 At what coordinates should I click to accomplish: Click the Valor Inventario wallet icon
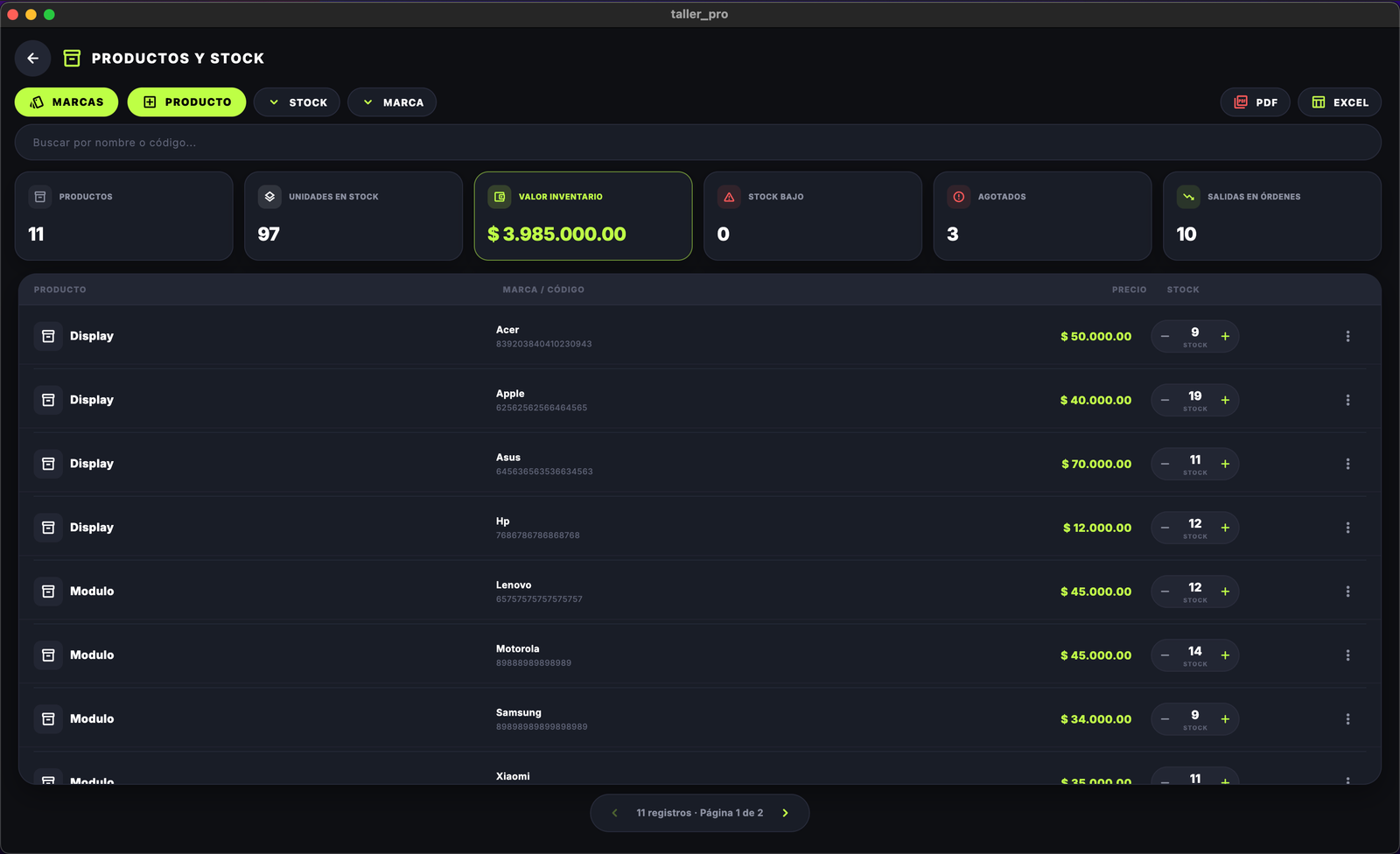[500, 197]
